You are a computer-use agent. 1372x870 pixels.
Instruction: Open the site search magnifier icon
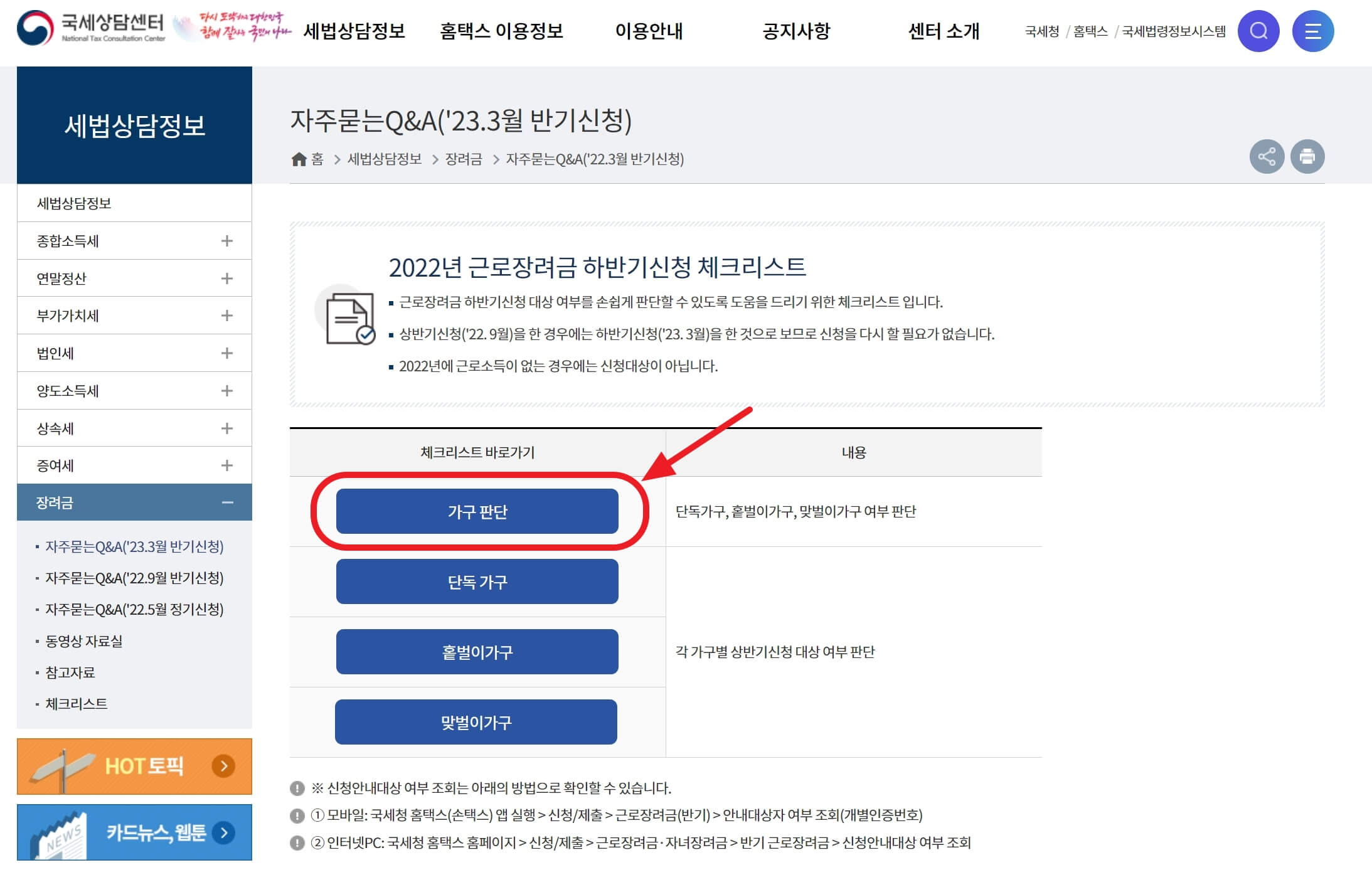tap(1258, 31)
